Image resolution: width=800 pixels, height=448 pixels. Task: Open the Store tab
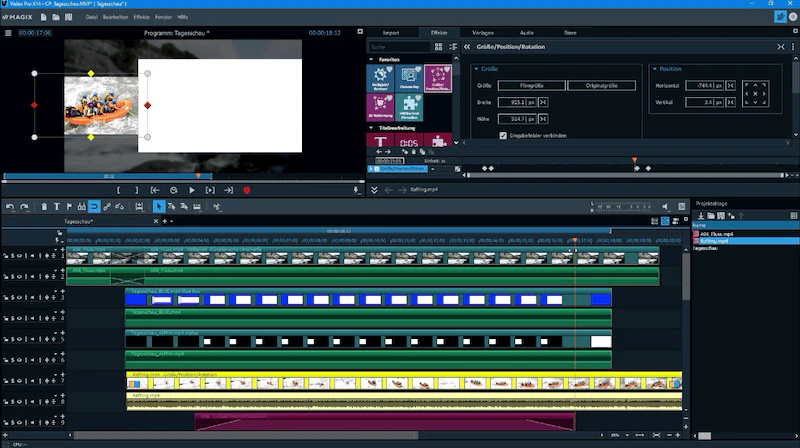[x=570, y=33]
